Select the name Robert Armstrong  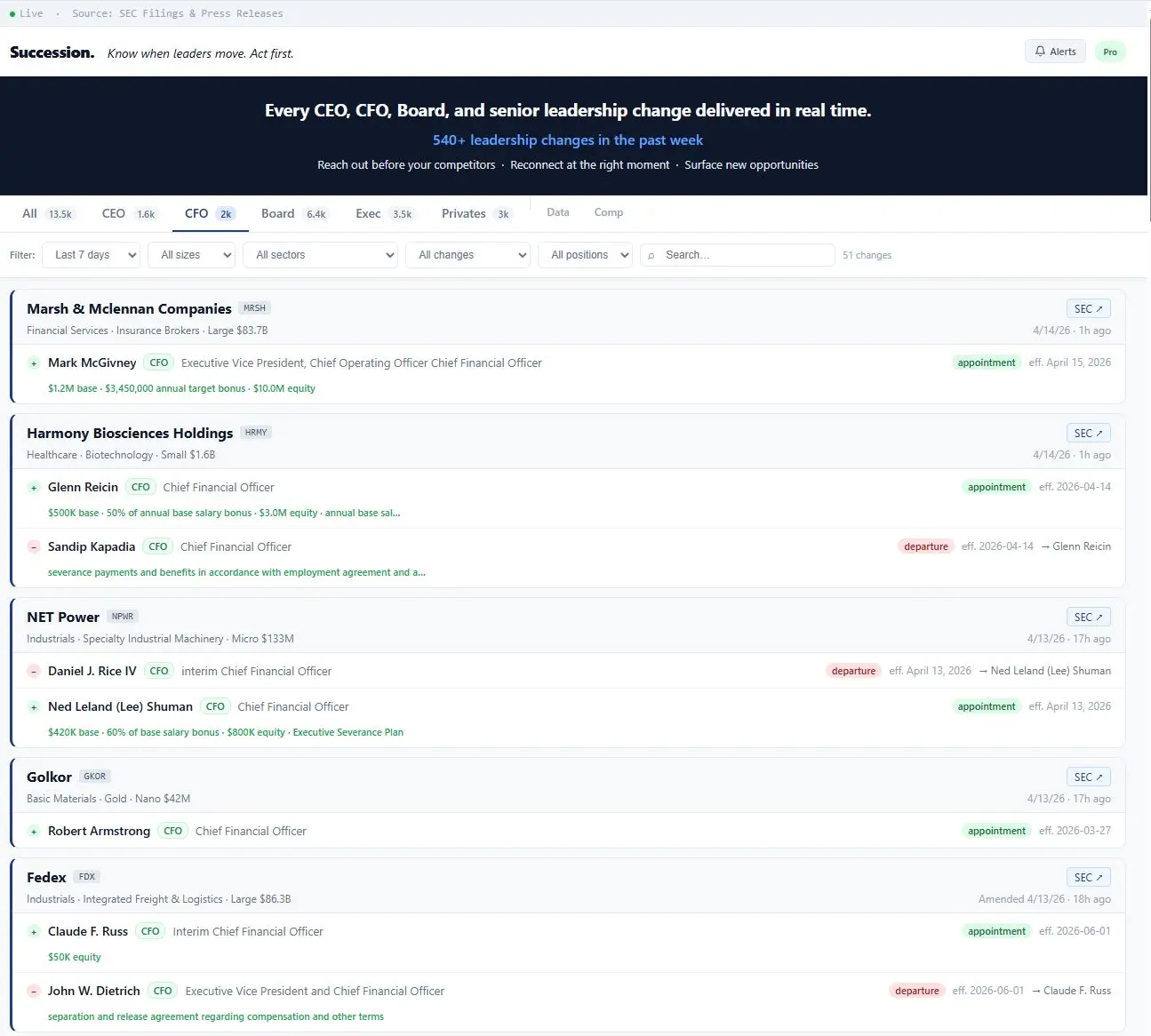(x=99, y=832)
